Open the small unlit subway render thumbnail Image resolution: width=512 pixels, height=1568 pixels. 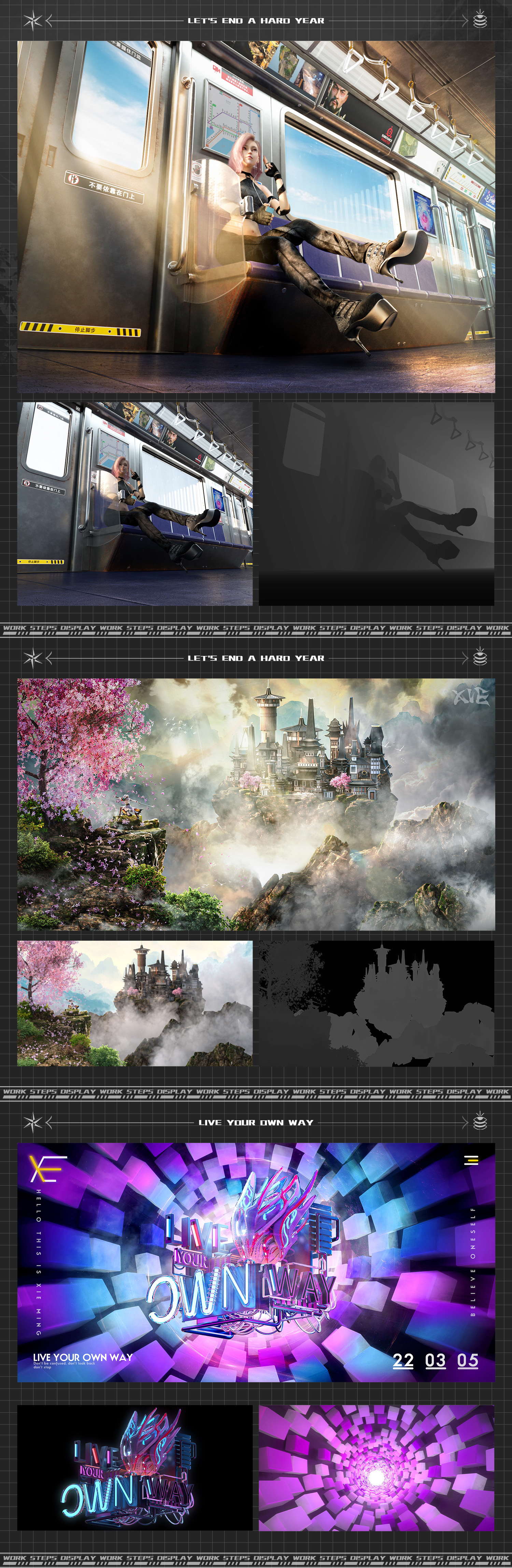134,503
